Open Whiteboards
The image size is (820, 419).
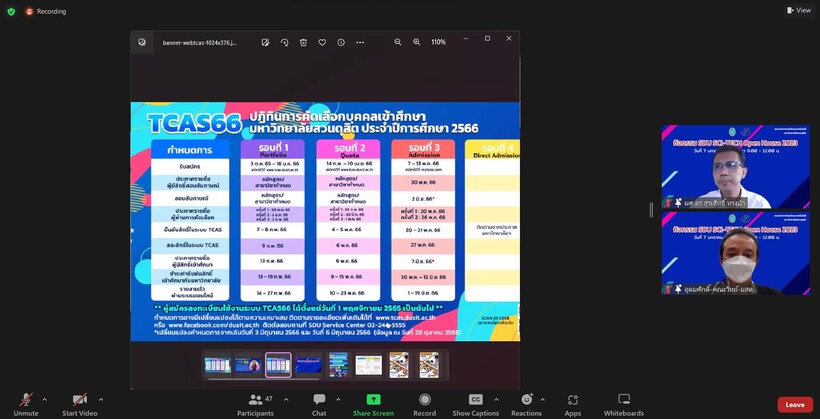pyautogui.click(x=624, y=404)
